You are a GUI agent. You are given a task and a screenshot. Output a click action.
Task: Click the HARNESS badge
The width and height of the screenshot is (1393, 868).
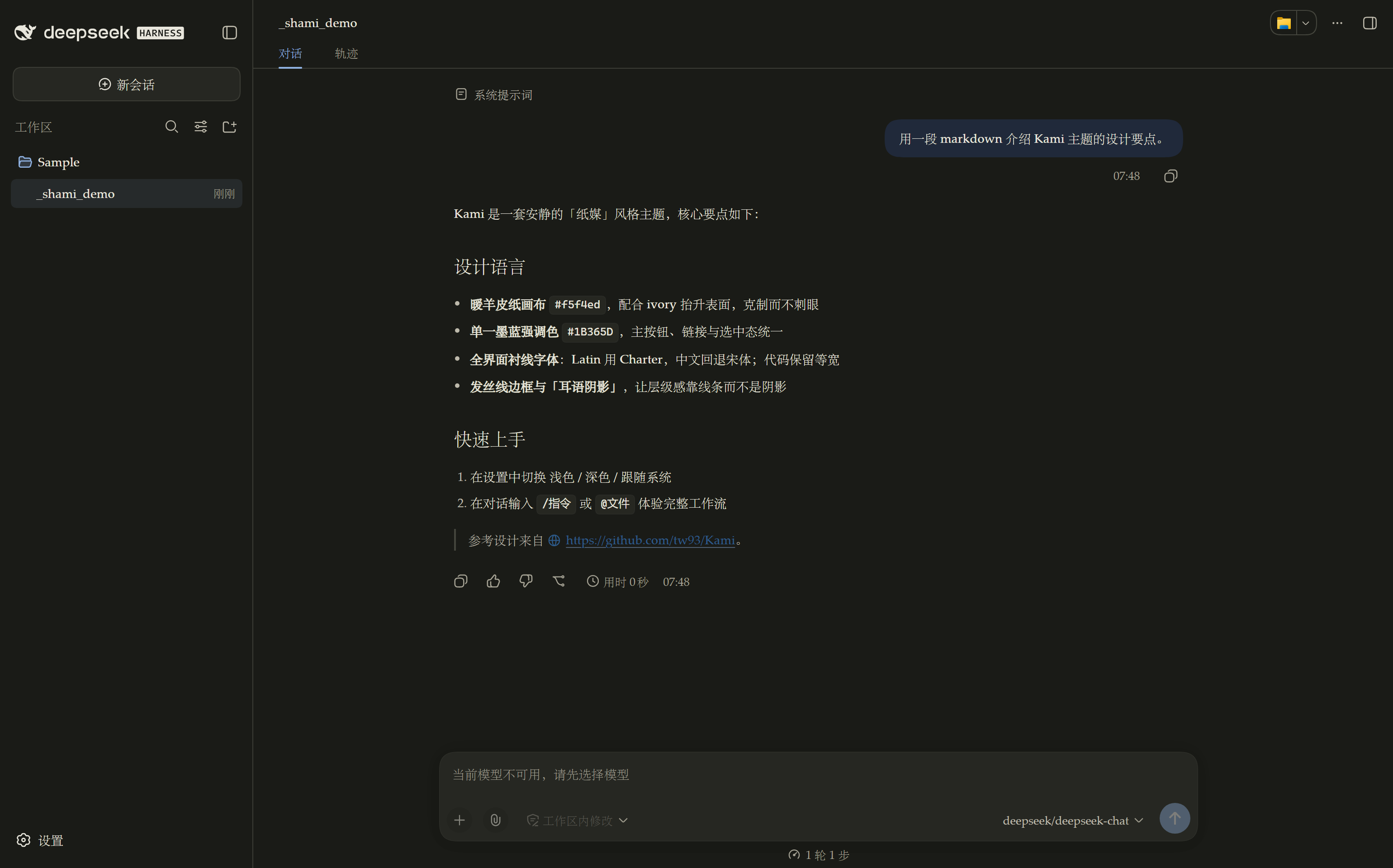[160, 33]
